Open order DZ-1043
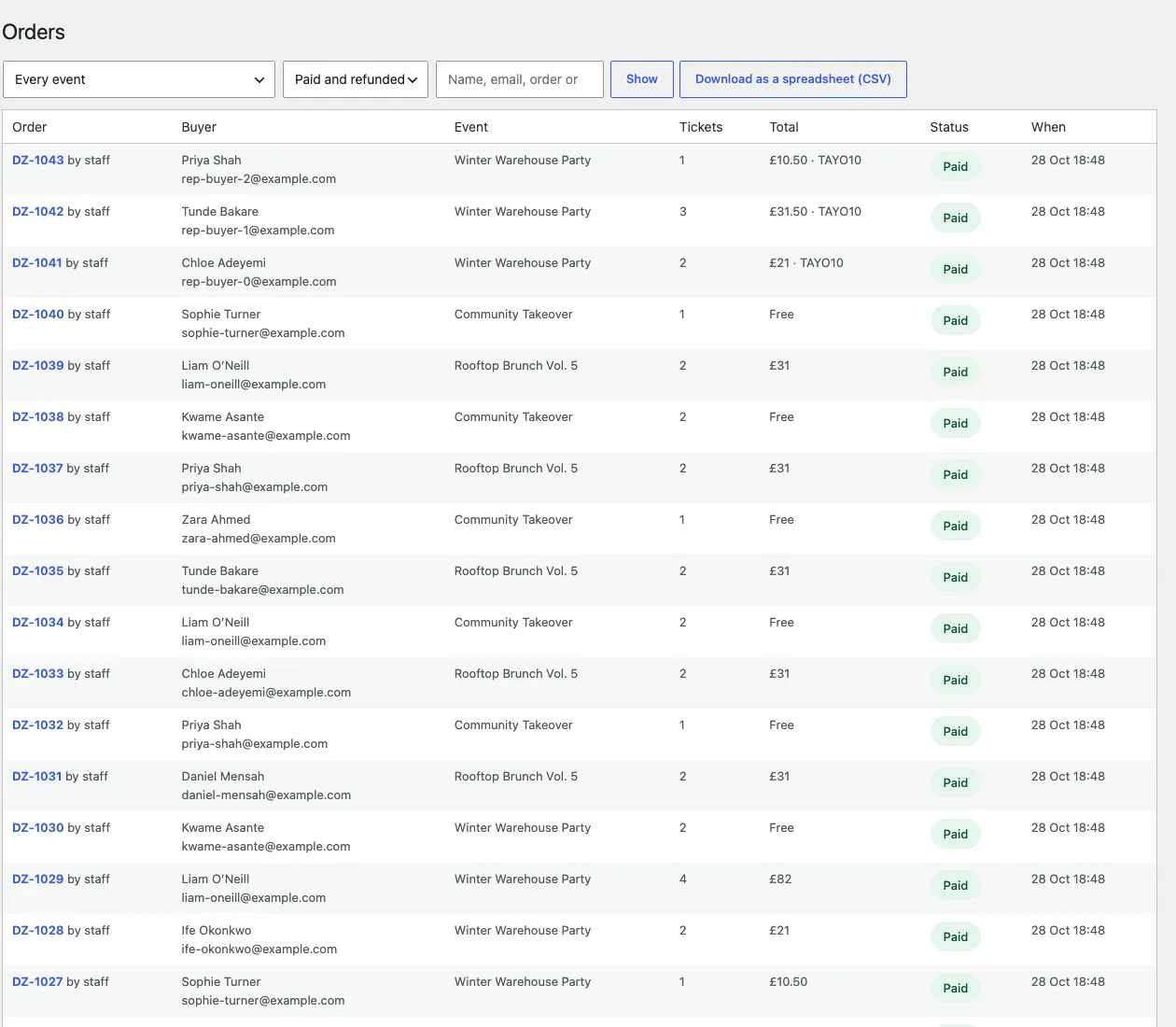1176x1027 pixels. tap(38, 161)
